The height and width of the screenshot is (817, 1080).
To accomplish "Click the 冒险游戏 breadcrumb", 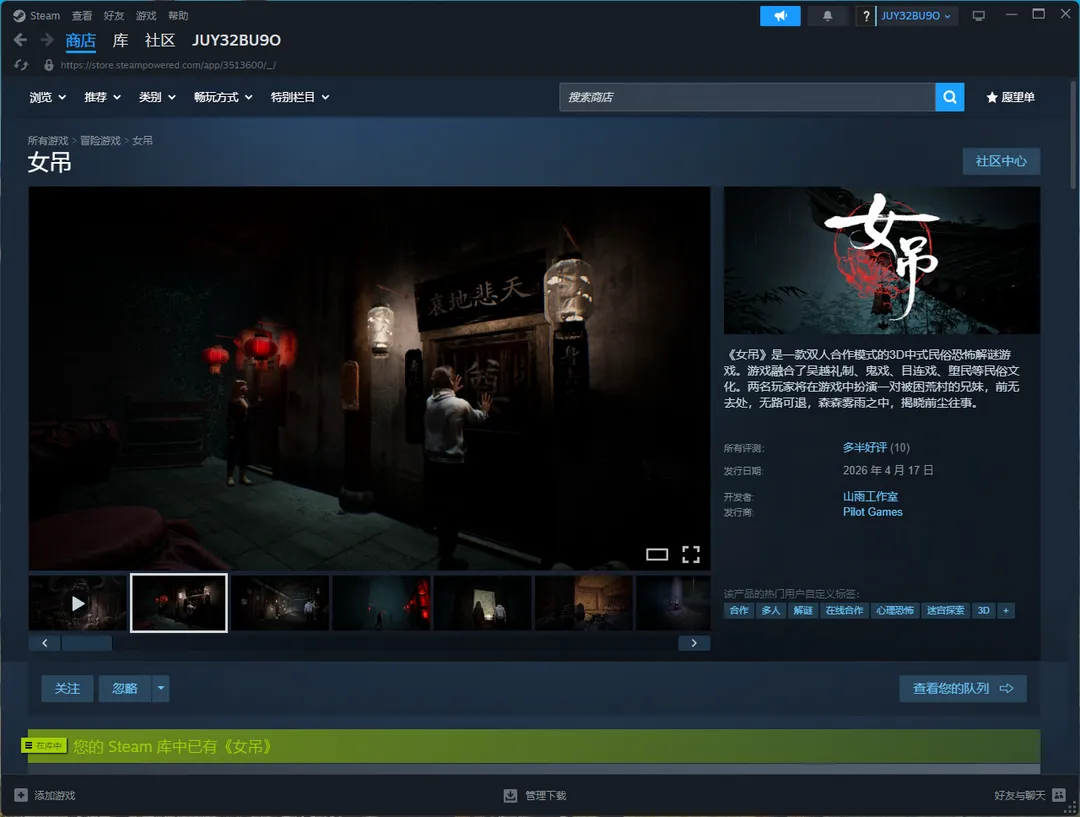I will click(101, 141).
